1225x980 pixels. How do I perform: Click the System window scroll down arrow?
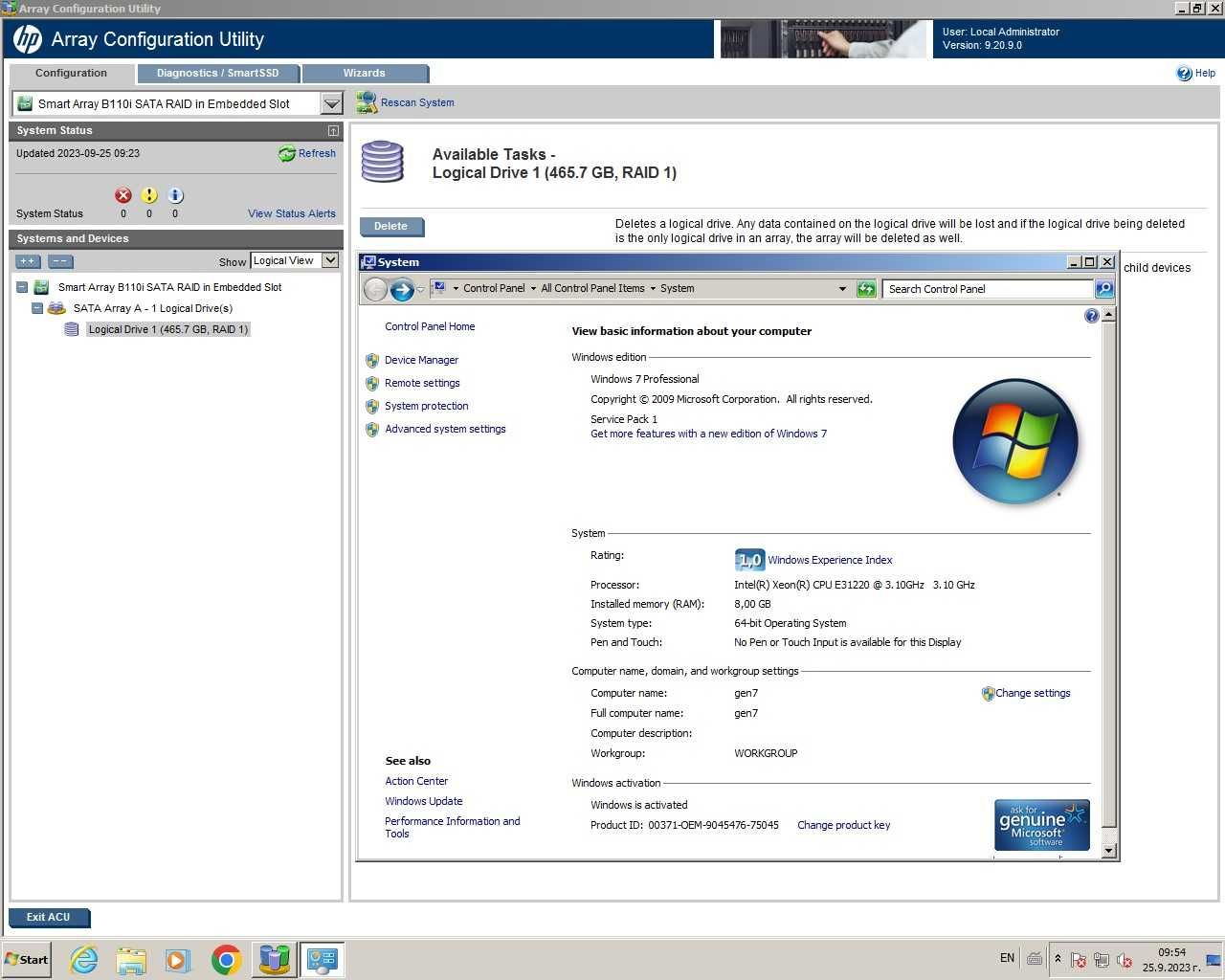[x=1108, y=851]
